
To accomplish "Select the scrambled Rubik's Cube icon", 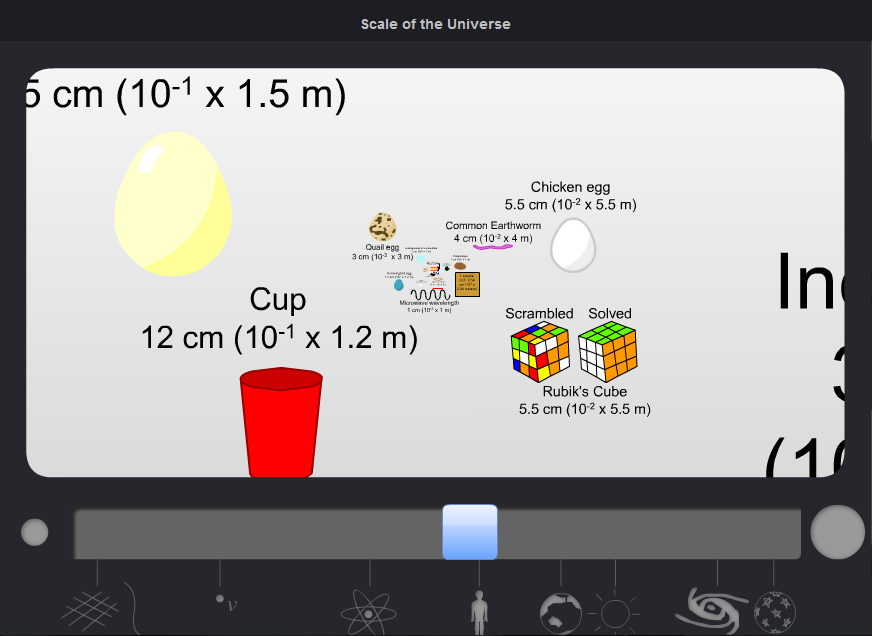I will click(540, 352).
